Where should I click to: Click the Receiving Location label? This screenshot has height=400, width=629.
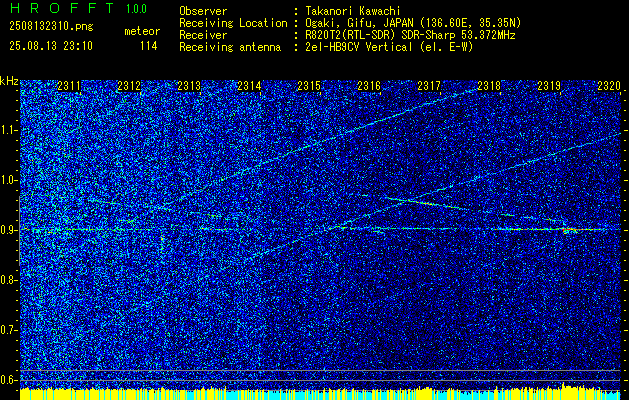233,23
